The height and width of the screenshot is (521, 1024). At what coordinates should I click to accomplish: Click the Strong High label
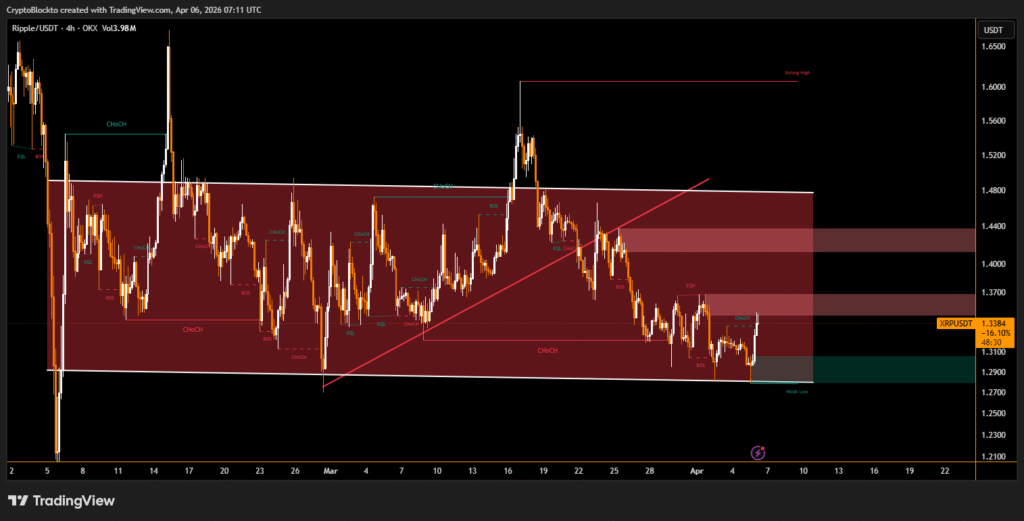pos(796,74)
